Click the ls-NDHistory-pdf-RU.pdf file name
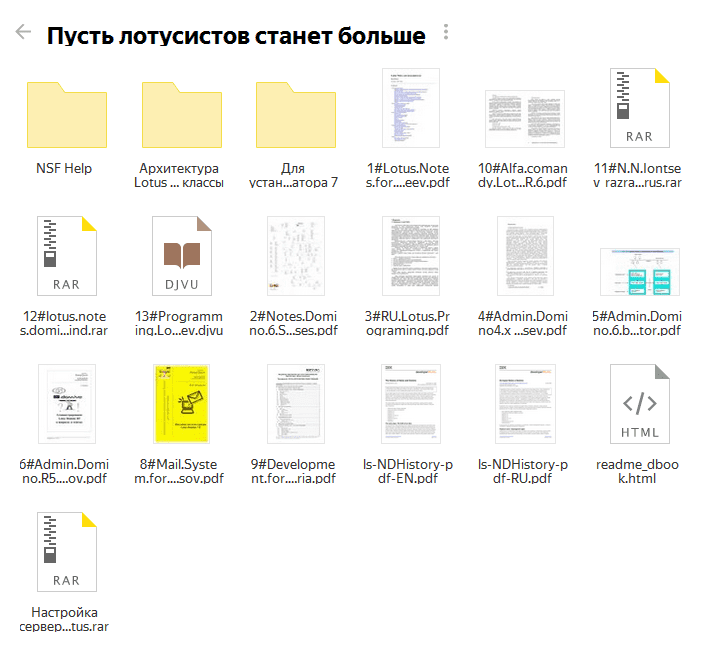Image resolution: width=706 pixels, height=662 pixels. (x=525, y=471)
